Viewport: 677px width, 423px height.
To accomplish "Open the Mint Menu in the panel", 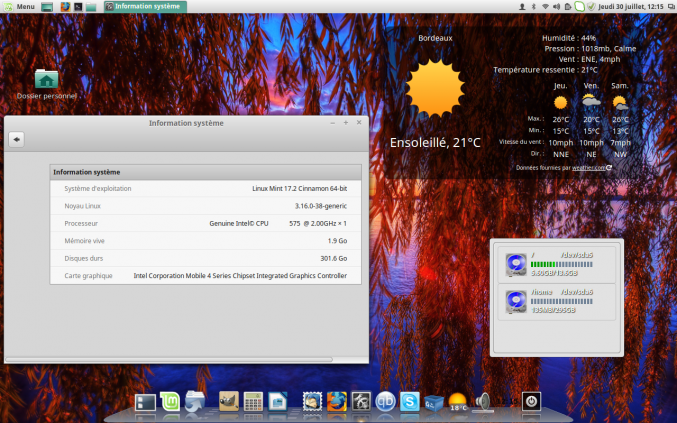I will pos(19,6).
